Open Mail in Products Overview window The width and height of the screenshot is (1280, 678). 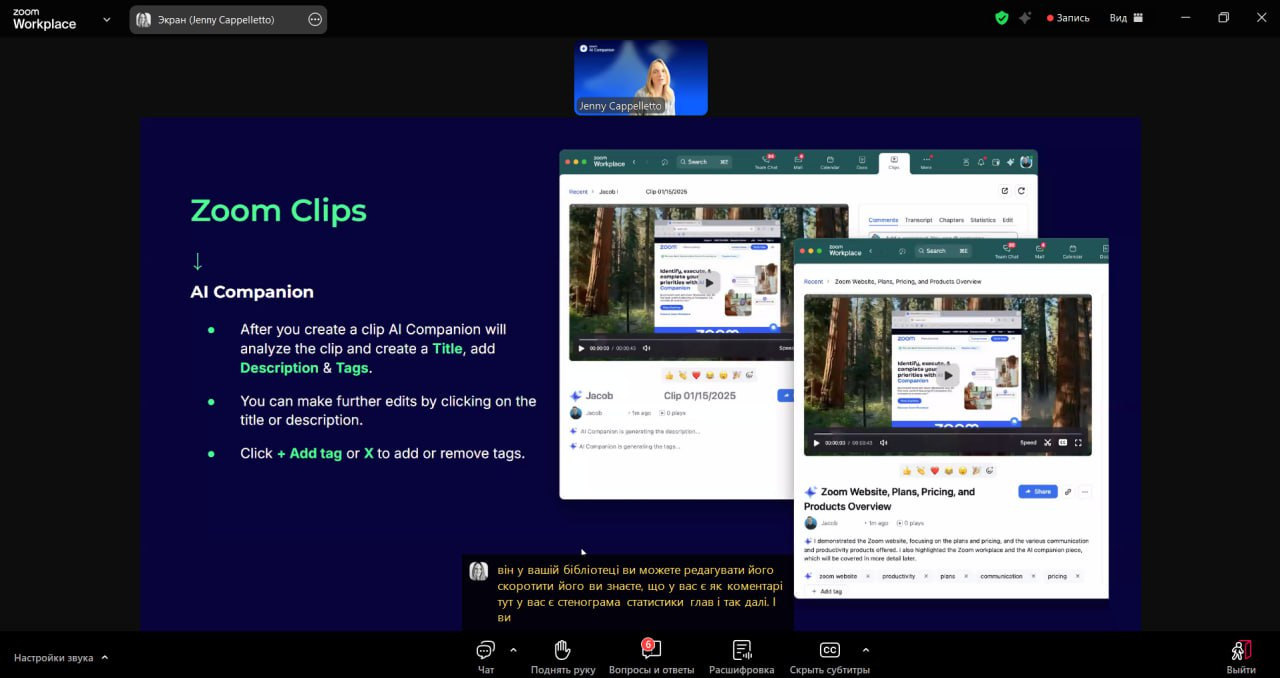[x=1040, y=251]
